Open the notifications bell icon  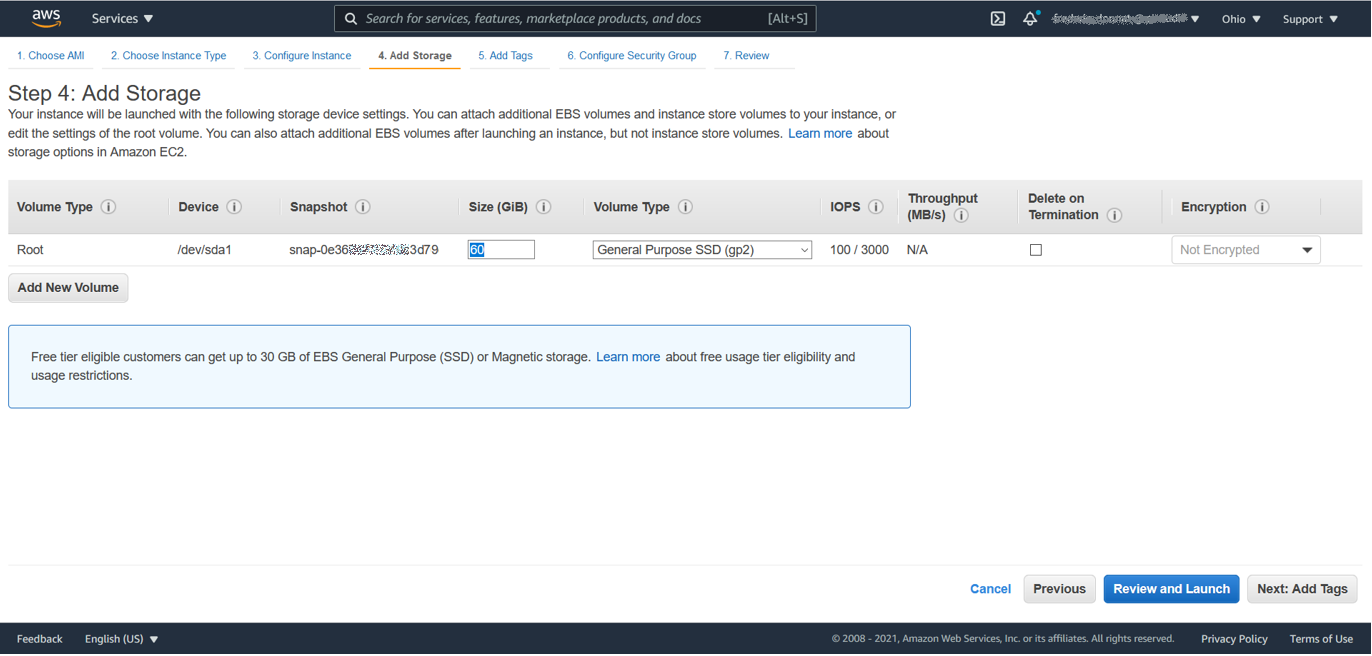pos(1029,19)
